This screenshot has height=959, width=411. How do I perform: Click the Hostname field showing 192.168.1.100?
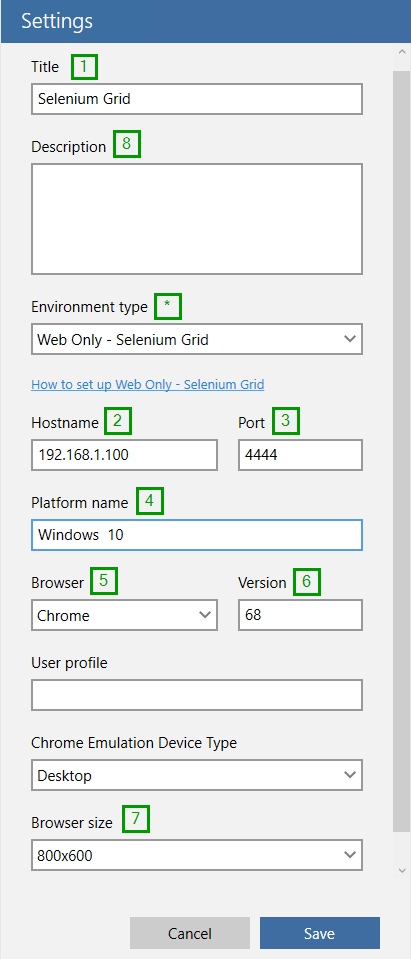click(124, 455)
